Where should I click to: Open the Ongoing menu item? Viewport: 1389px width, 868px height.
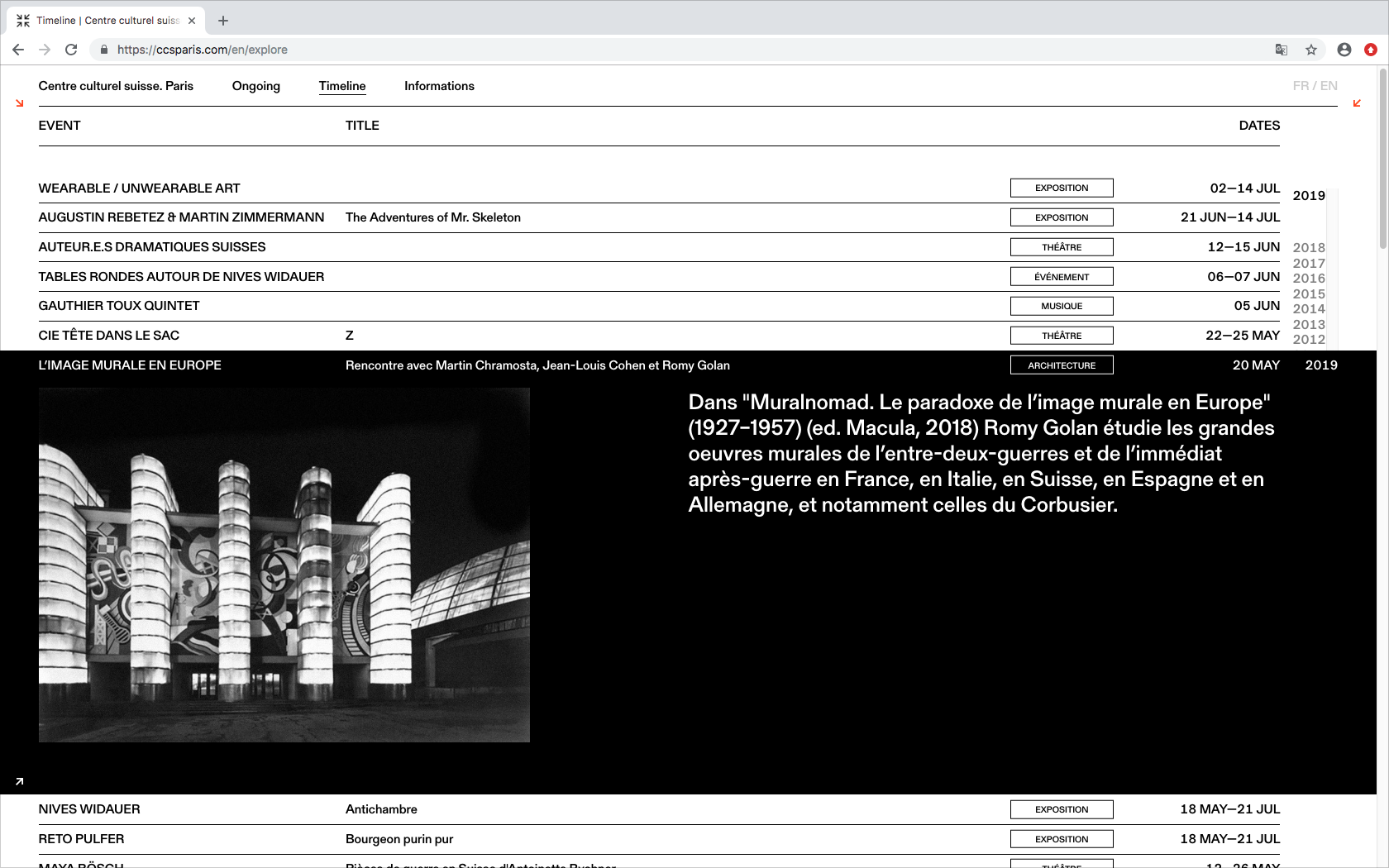coord(255,86)
